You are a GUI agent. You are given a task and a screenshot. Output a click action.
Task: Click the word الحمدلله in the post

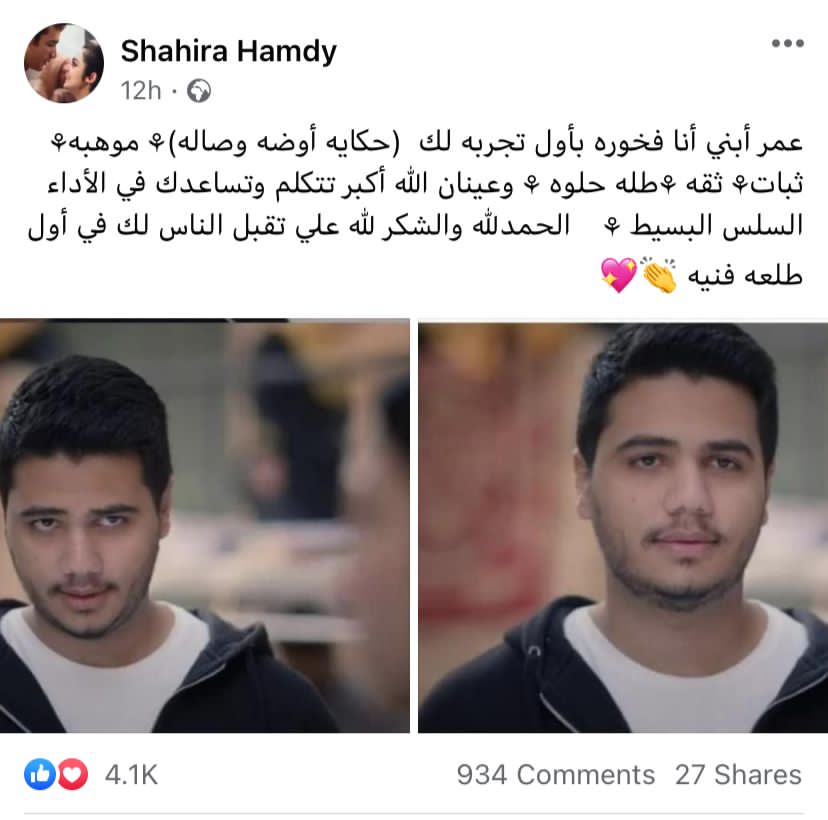coord(521,225)
